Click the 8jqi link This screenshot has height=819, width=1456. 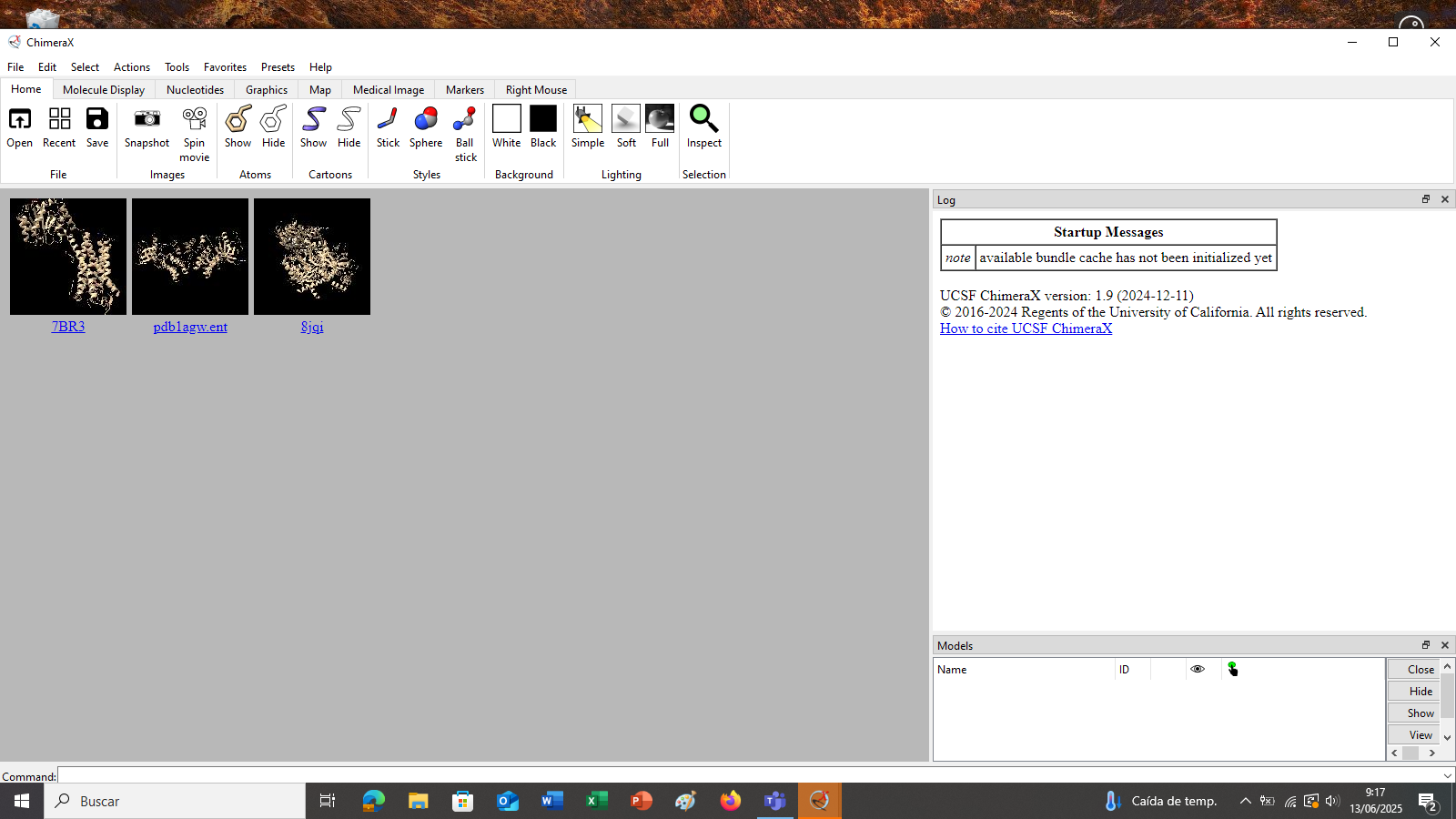[x=312, y=327]
